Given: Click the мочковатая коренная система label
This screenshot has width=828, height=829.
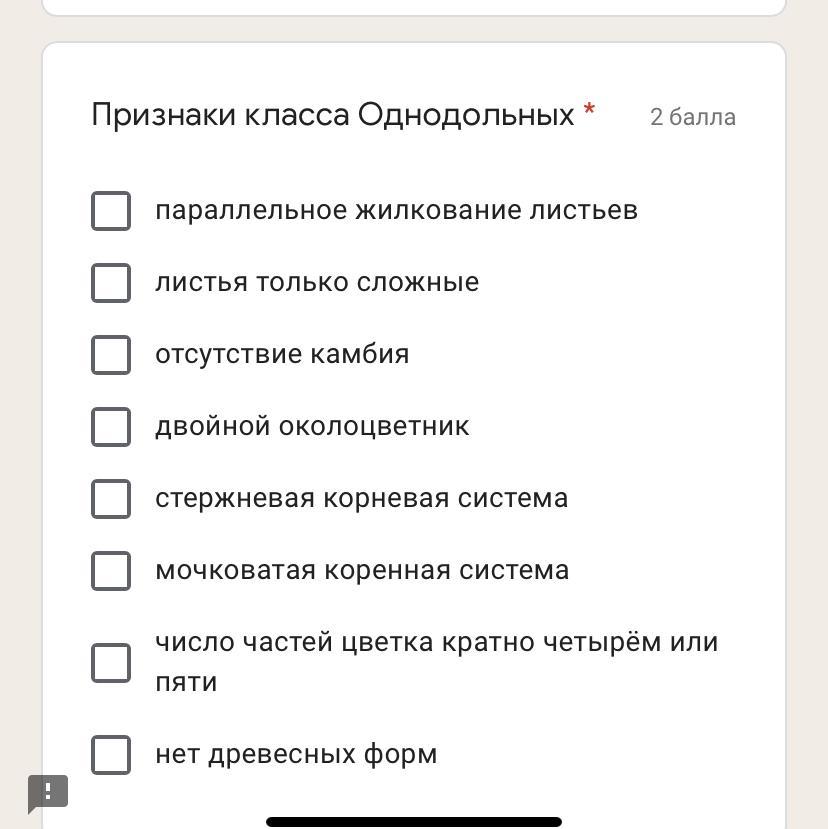Looking at the screenshot, I should 362,571.
